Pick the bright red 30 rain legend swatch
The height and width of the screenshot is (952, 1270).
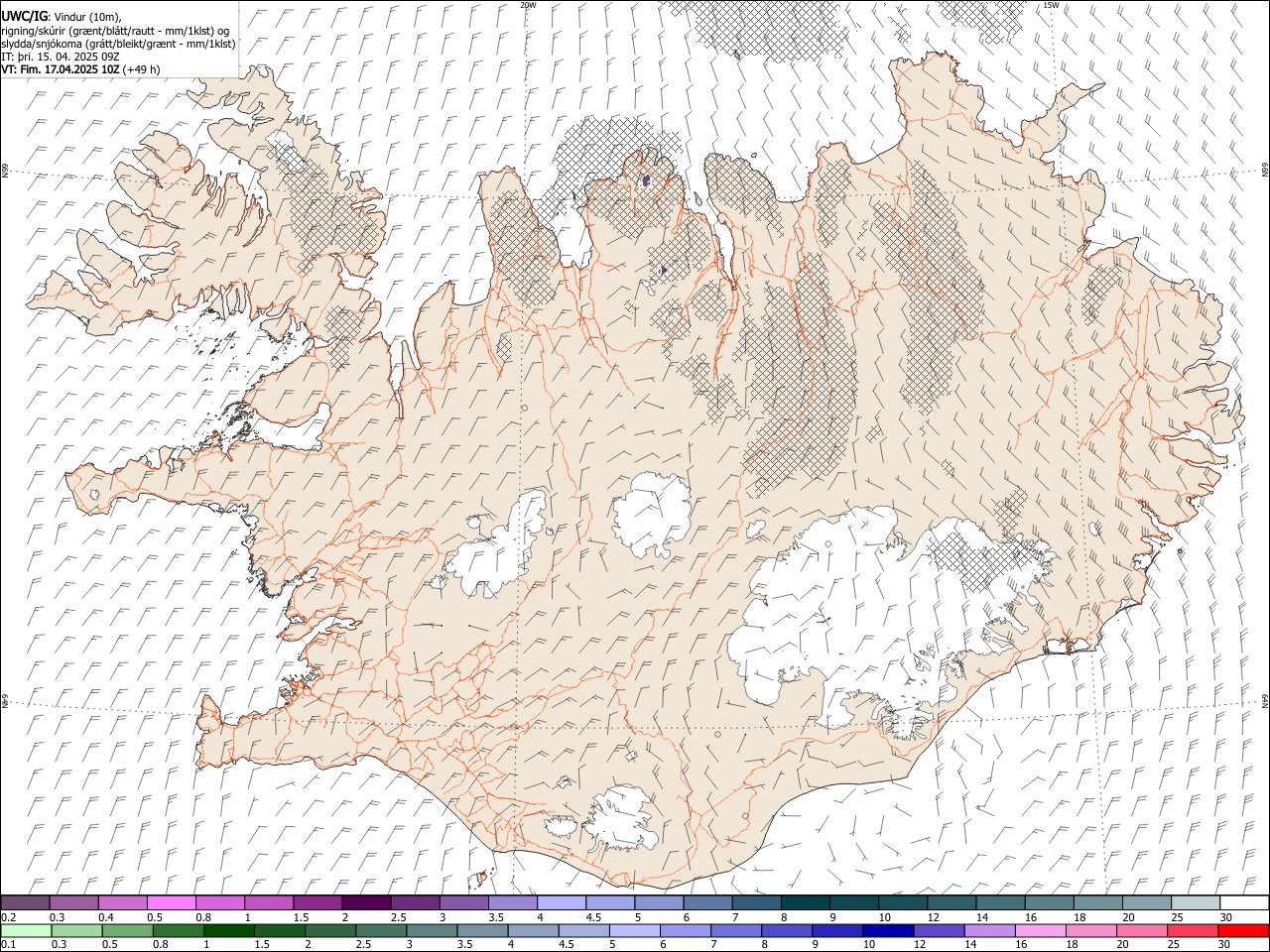point(1242,930)
